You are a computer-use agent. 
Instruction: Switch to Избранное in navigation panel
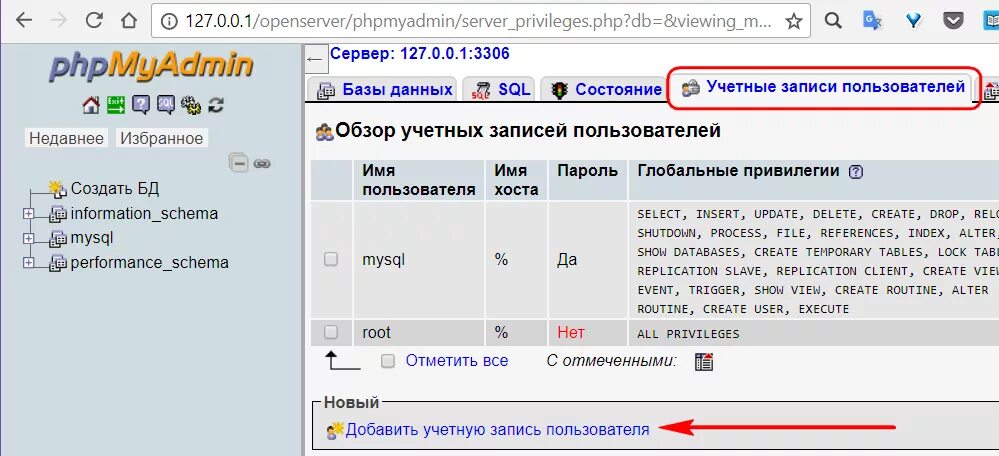[162, 138]
